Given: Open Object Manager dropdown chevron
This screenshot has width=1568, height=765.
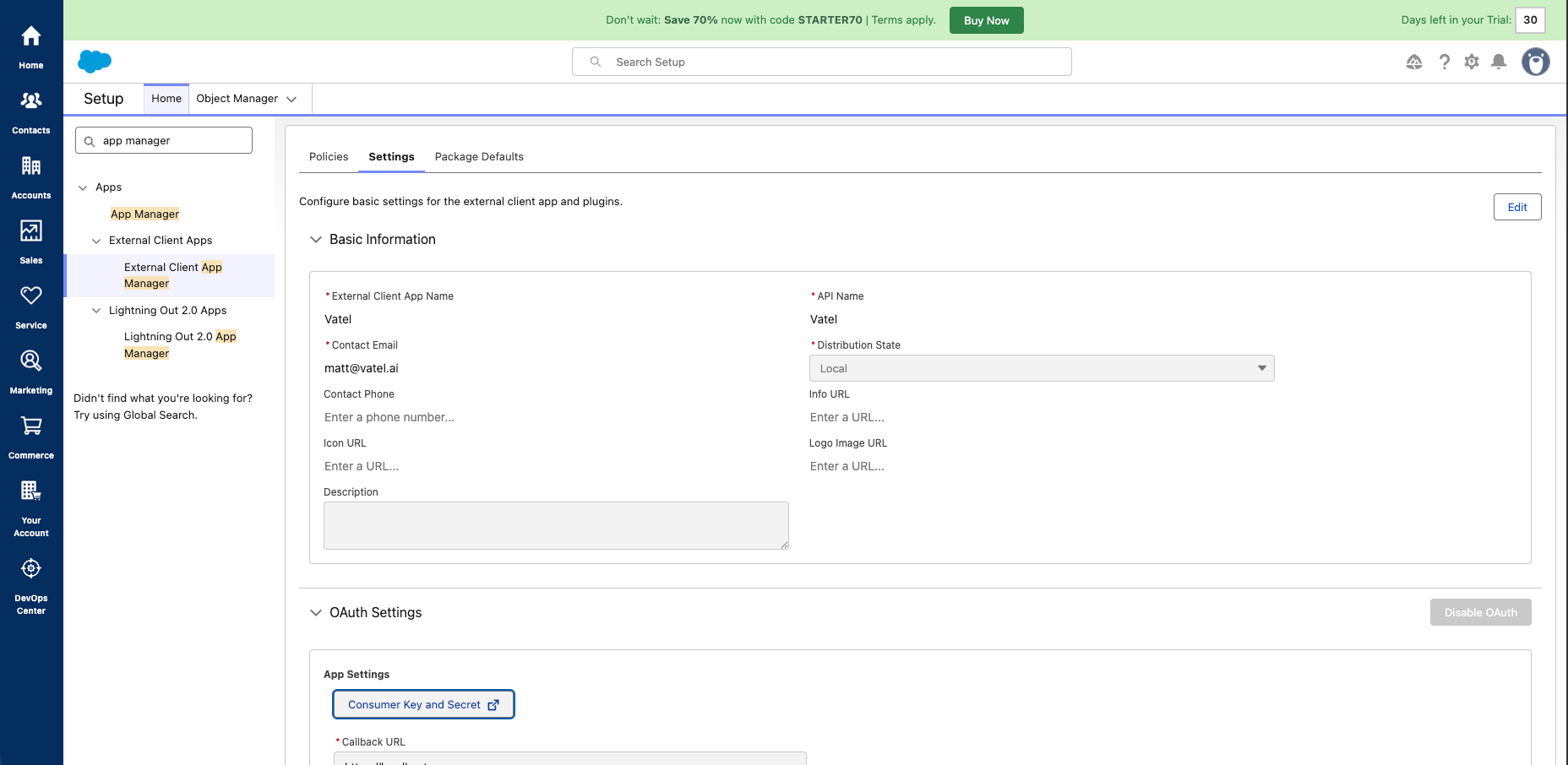Looking at the screenshot, I should 291,99.
